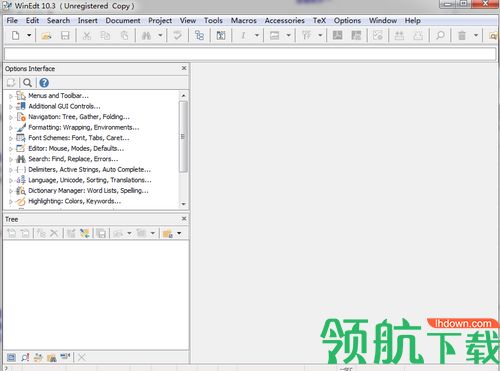This screenshot has width=500, height=371.
Task: Click the magnifier with red exclamation icon
Action: 25,357
